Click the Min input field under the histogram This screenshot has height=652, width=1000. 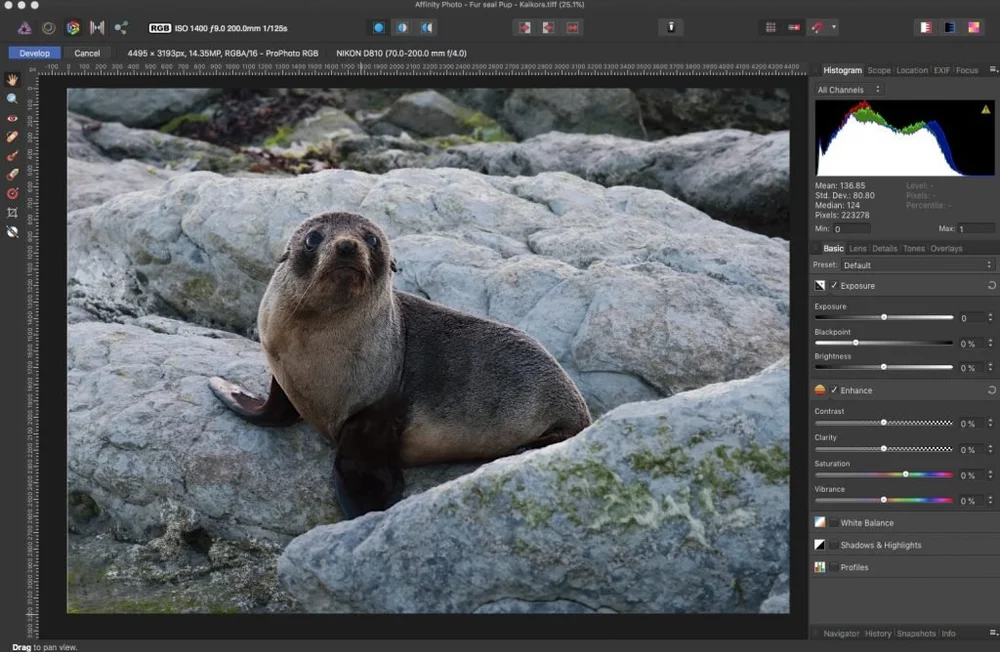click(x=850, y=228)
